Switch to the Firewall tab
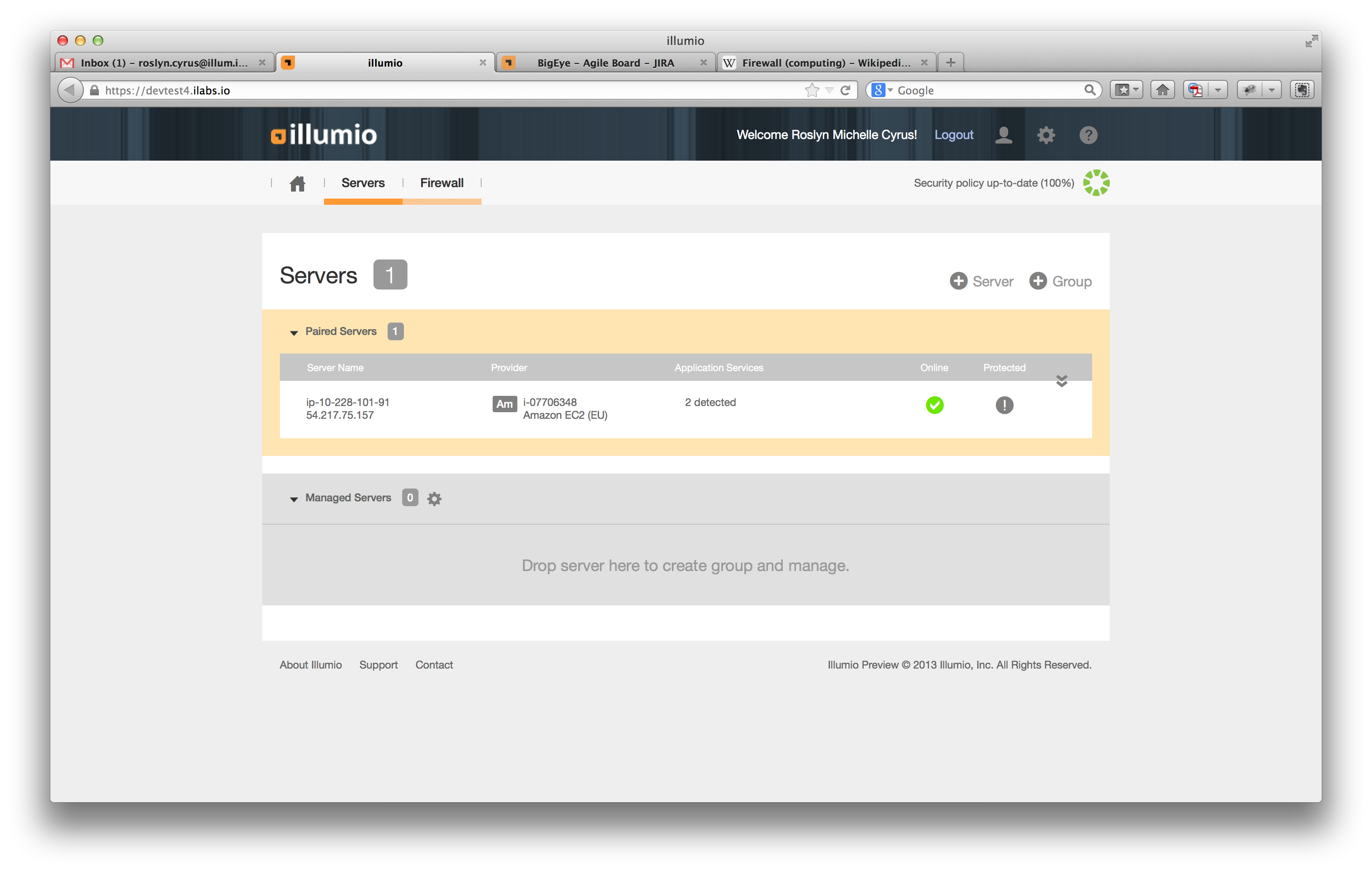1372x872 pixels. [441, 183]
